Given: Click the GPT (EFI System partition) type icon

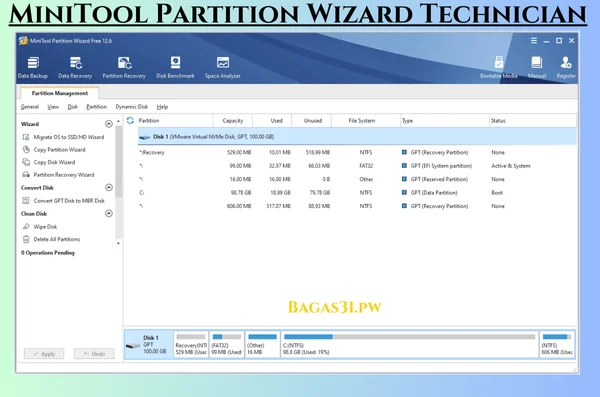Looking at the screenshot, I should [x=404, y=166].
